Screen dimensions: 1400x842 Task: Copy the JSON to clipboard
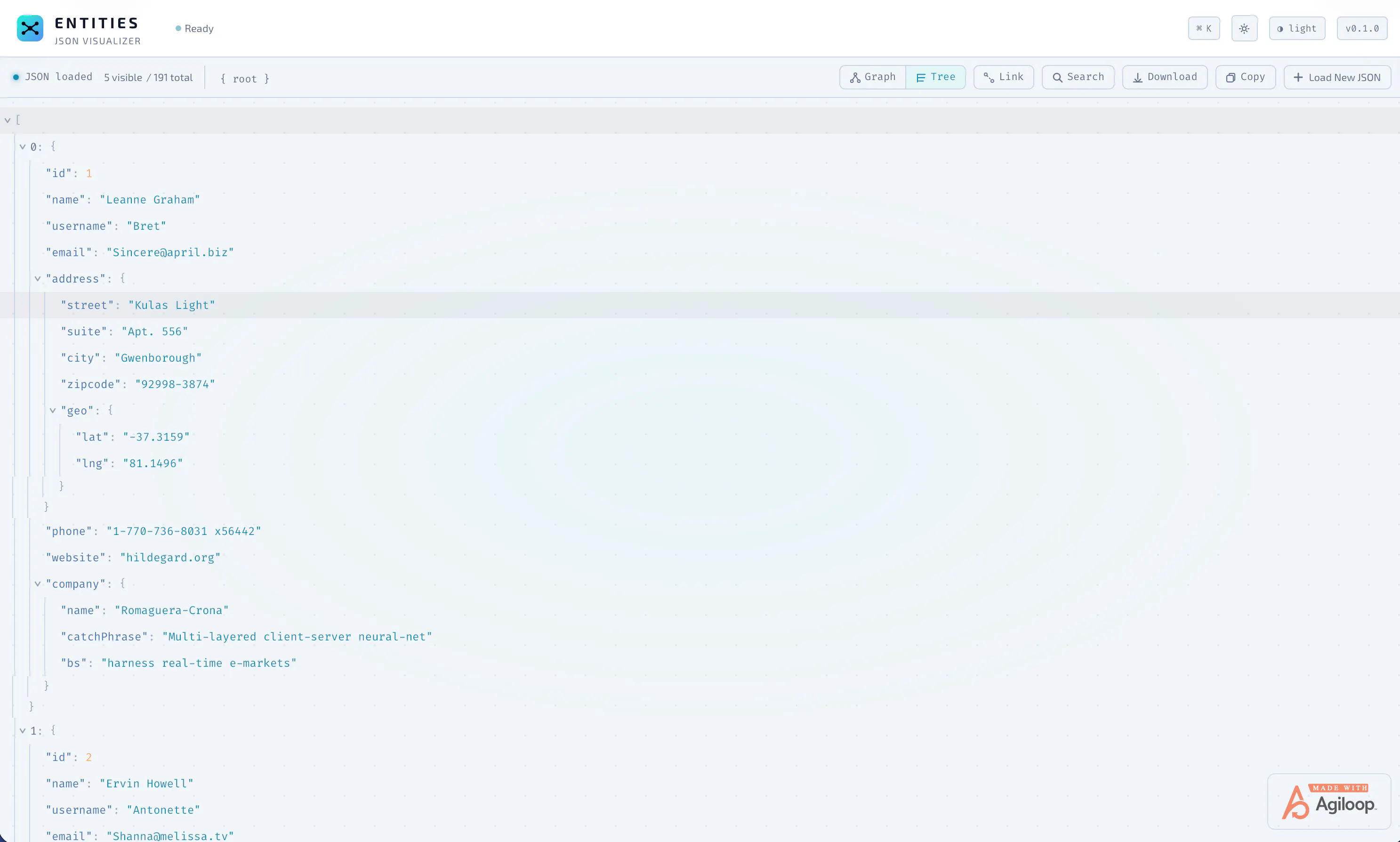(x=1246, y=77)
